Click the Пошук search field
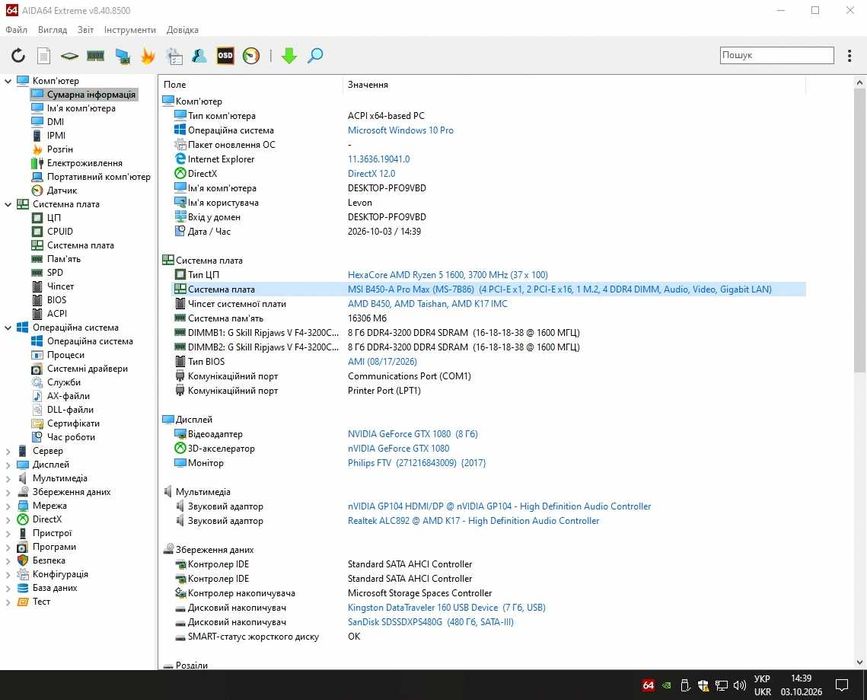Viewport: 867px width, 700px height. [x=777, y=55]
